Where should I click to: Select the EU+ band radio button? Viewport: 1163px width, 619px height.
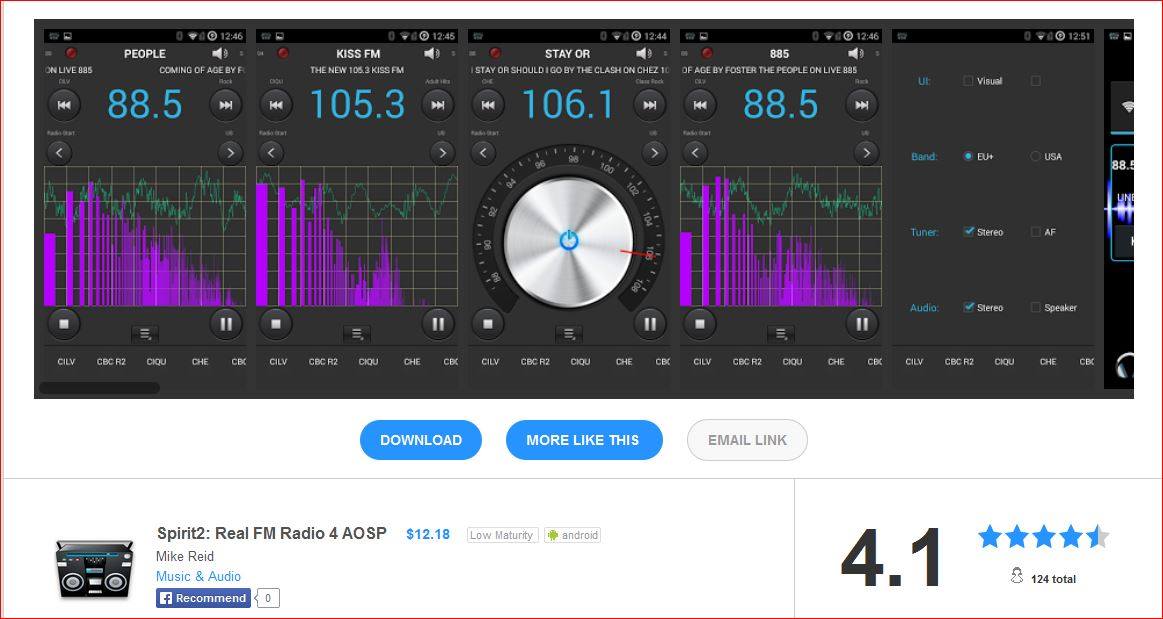[x=968, y=156]
